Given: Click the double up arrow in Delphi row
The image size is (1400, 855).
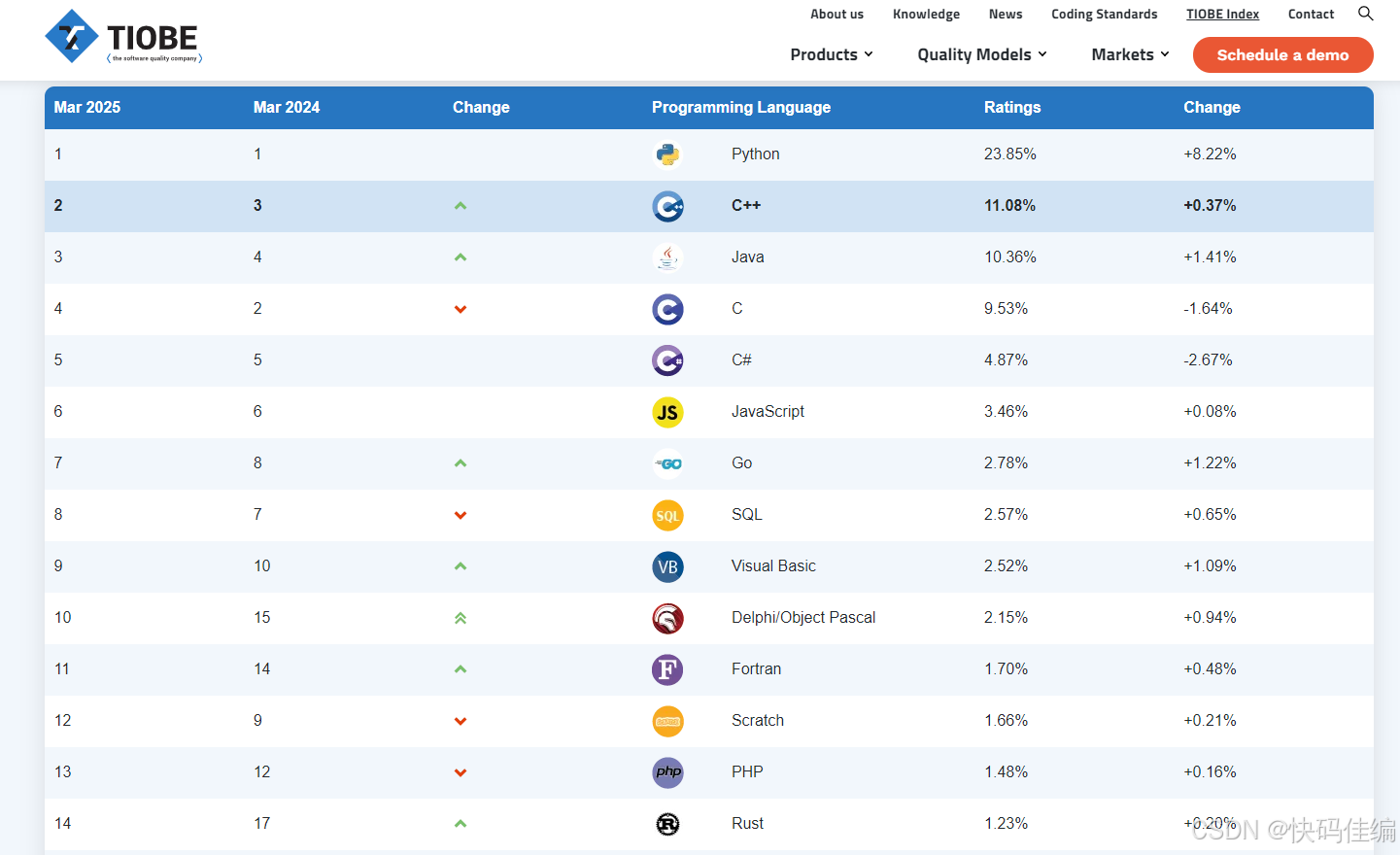Looking at the screenshot, I should [461, 618].
